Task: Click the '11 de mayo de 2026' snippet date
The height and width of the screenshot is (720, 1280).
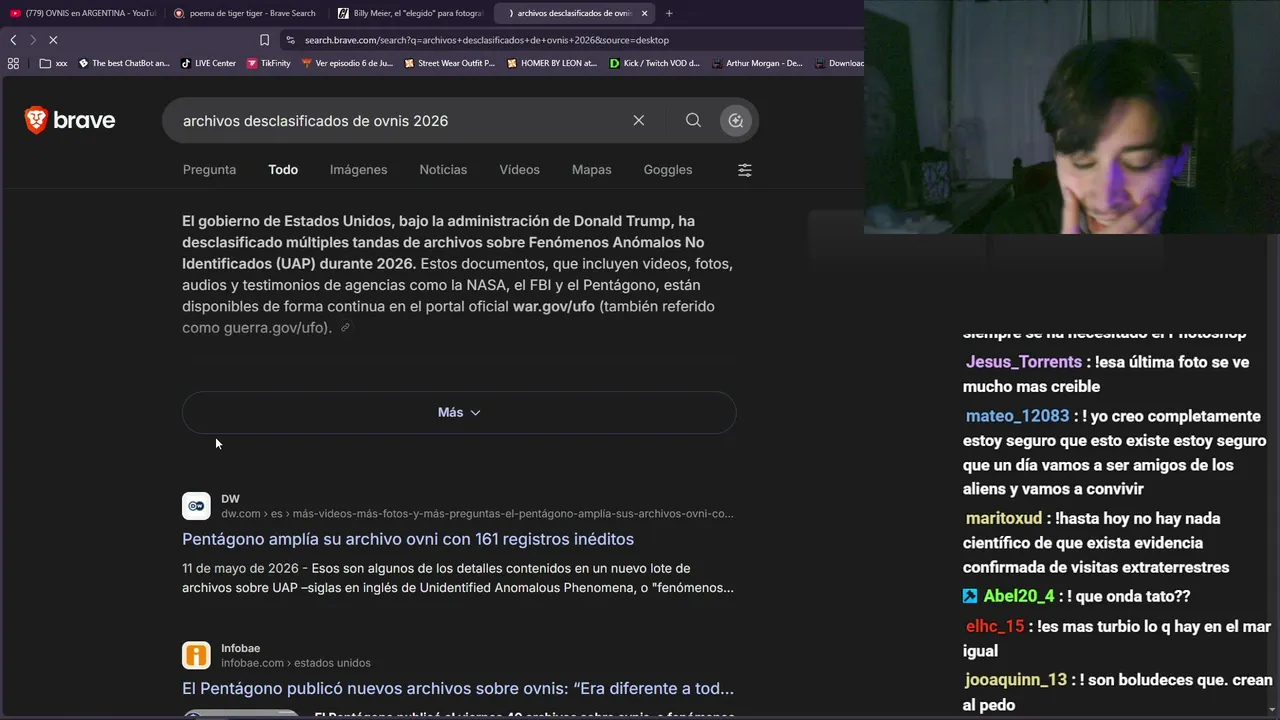Action: click(x=239, y=568)
